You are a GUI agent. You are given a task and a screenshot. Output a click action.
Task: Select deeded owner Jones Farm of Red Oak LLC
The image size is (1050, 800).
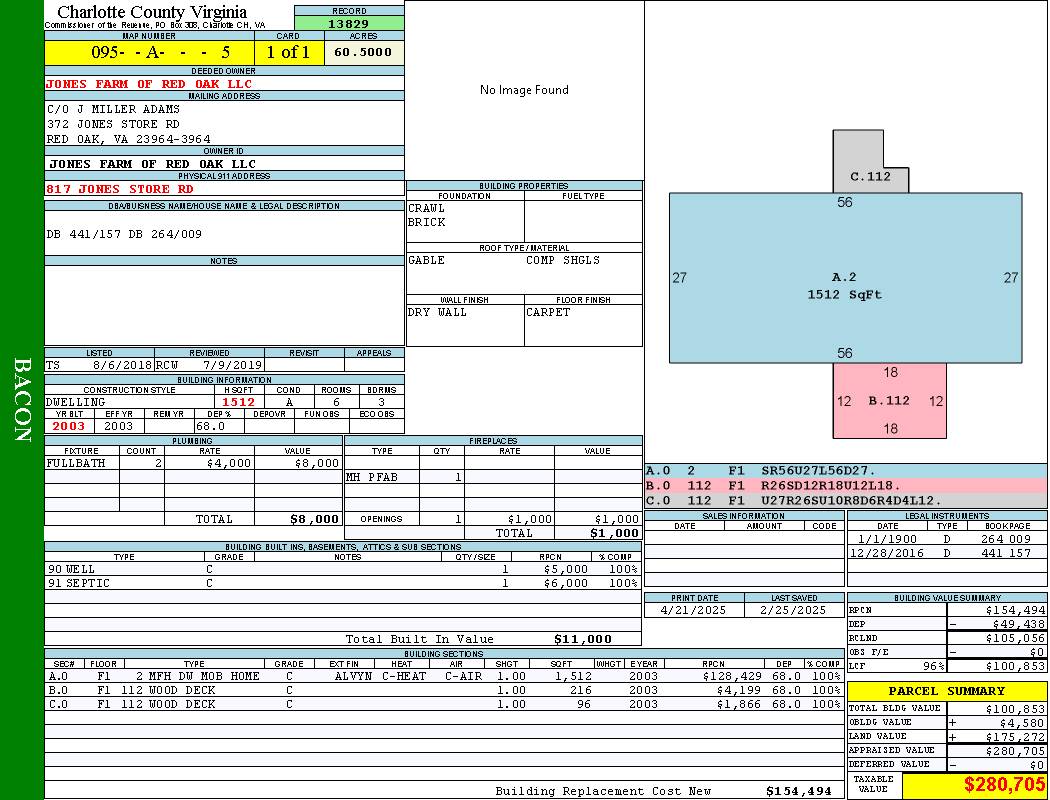[149, 84]
